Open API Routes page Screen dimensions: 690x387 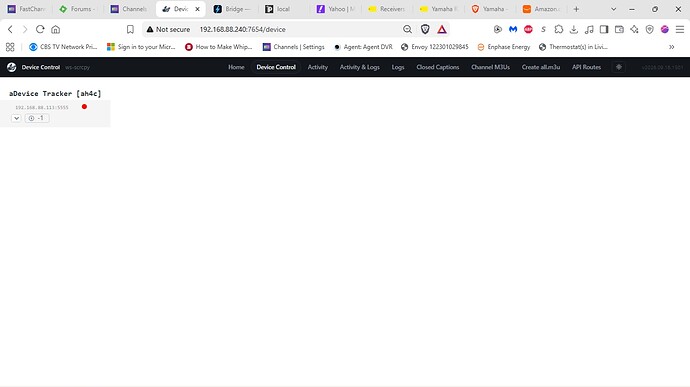(x=586, y=67)
